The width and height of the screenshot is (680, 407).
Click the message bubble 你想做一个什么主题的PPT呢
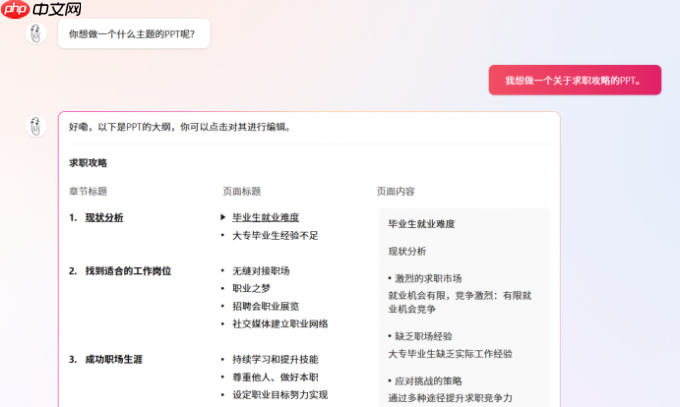pyautogui.click(x=134, y=34)
